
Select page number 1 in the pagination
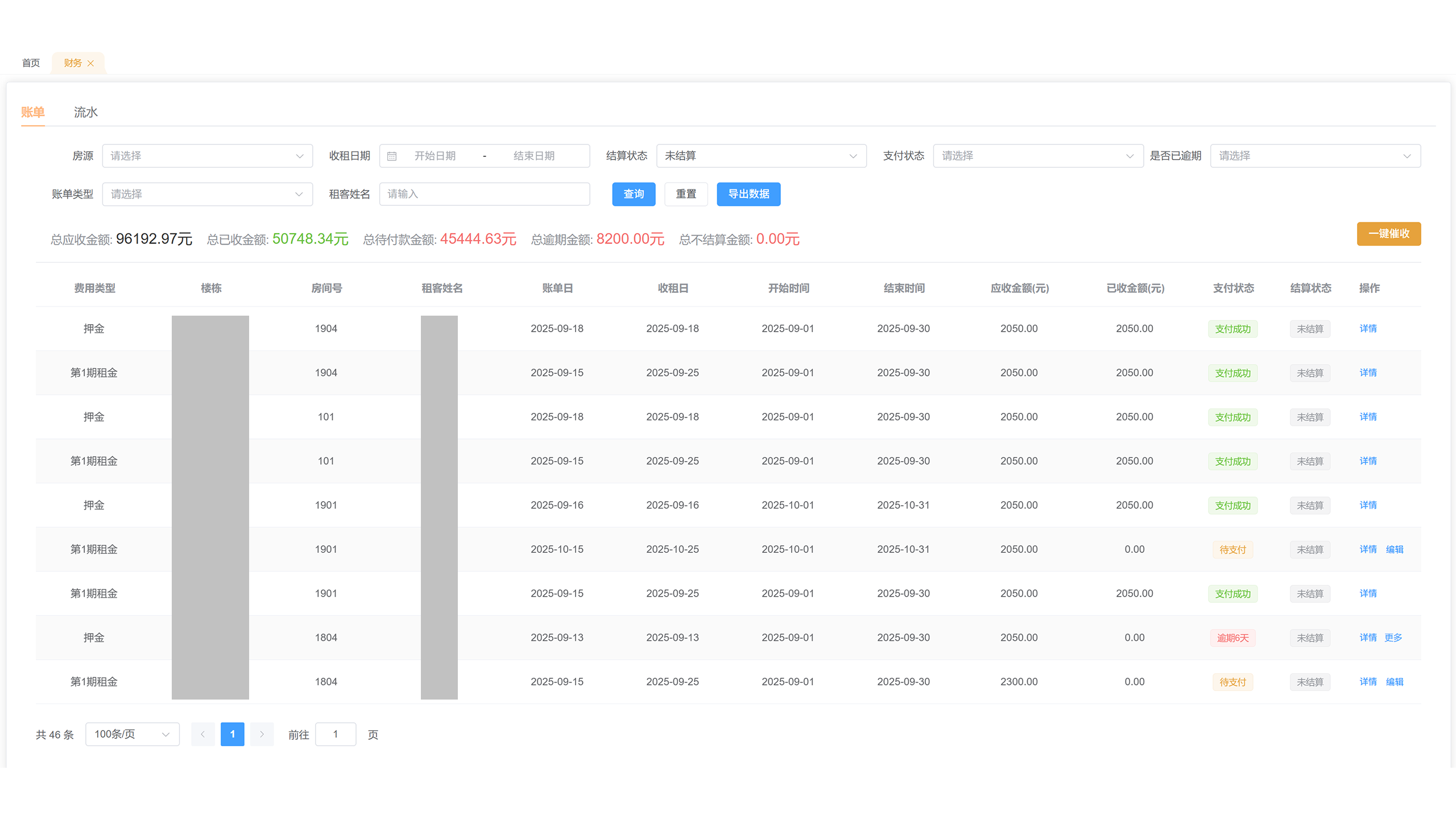(x=232, y=734)
